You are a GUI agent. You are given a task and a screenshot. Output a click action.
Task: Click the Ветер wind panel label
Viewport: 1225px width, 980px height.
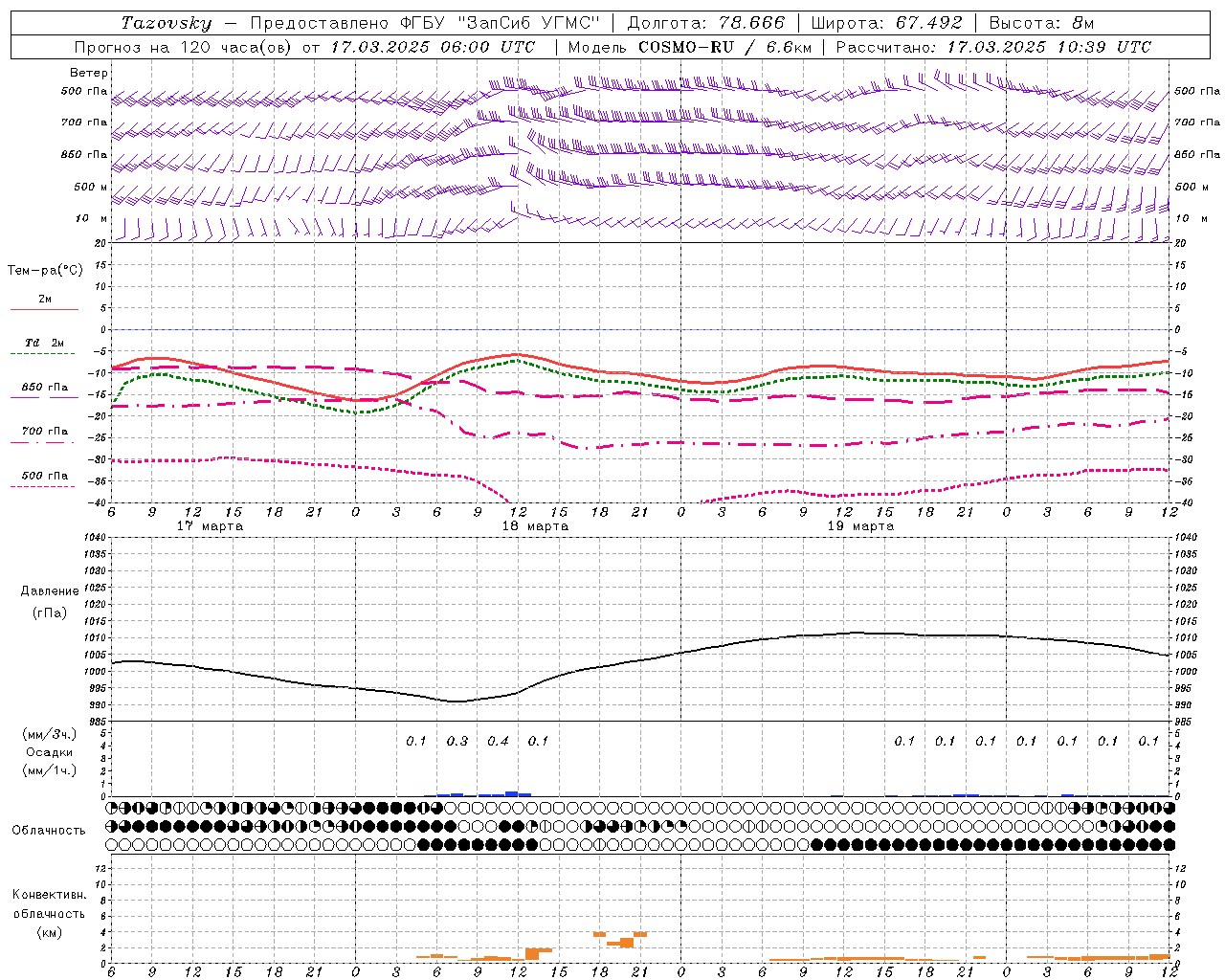pyautogui.click(x=89, y=73)
